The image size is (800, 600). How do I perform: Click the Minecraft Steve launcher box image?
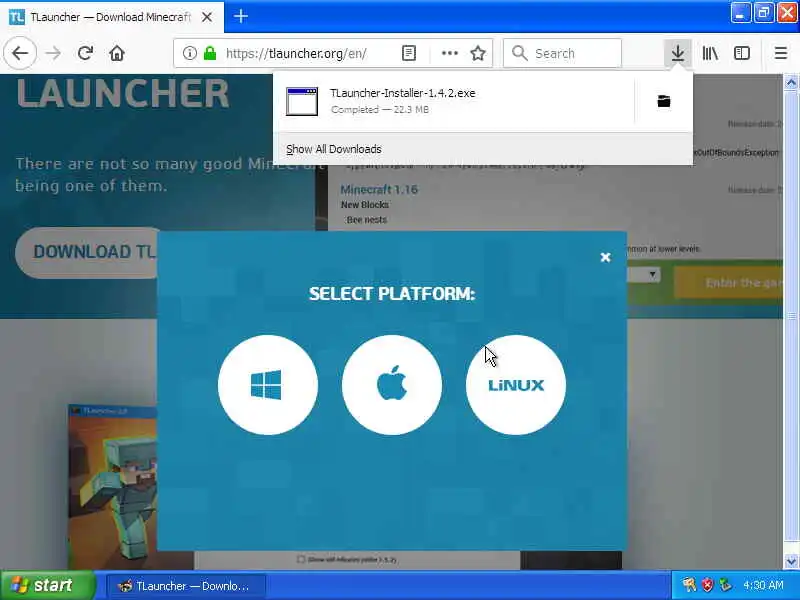coord(113,487)
